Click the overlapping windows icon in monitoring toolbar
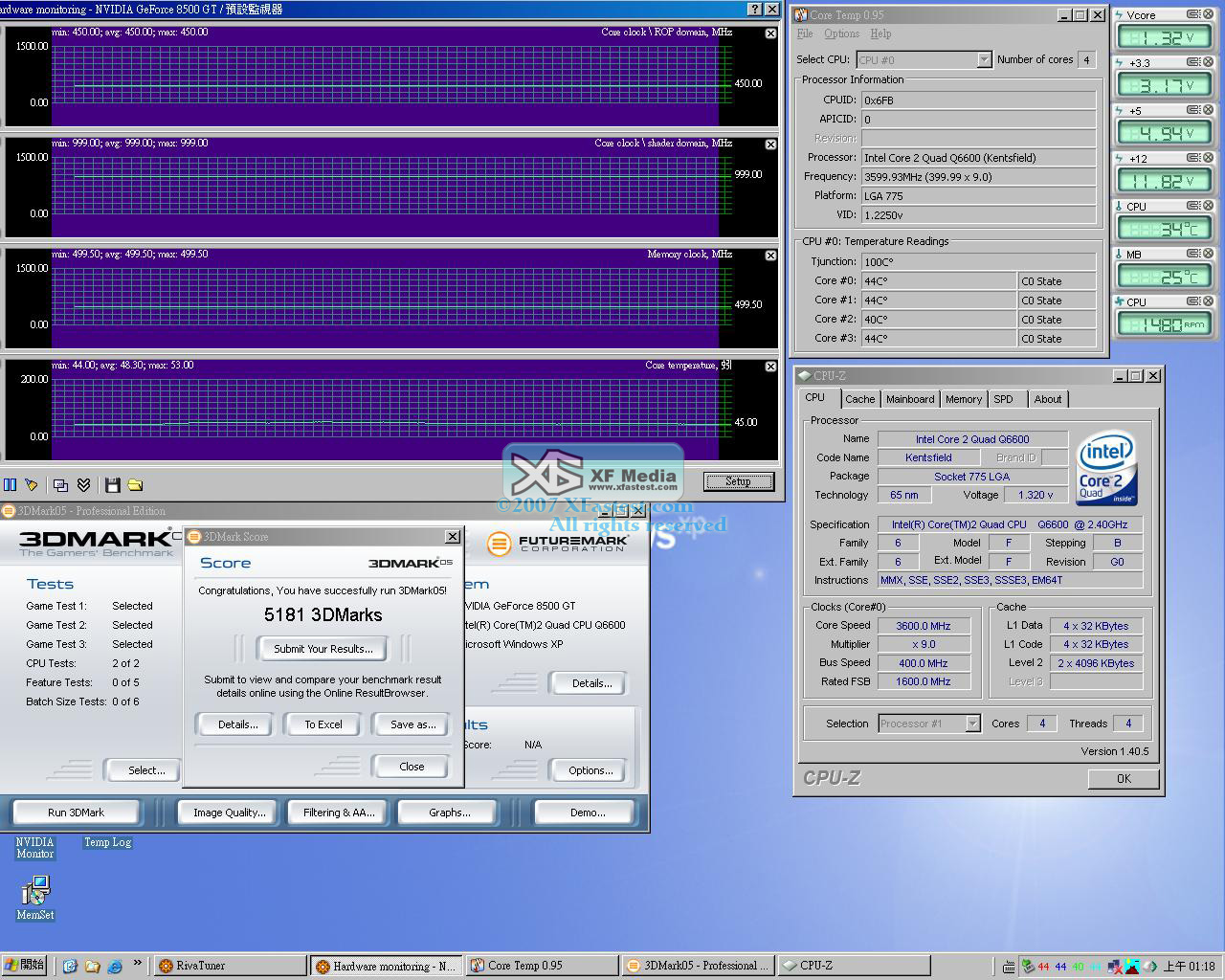Image resolution: width=1225 pixels, height=980 pixels. click(60, 485)
